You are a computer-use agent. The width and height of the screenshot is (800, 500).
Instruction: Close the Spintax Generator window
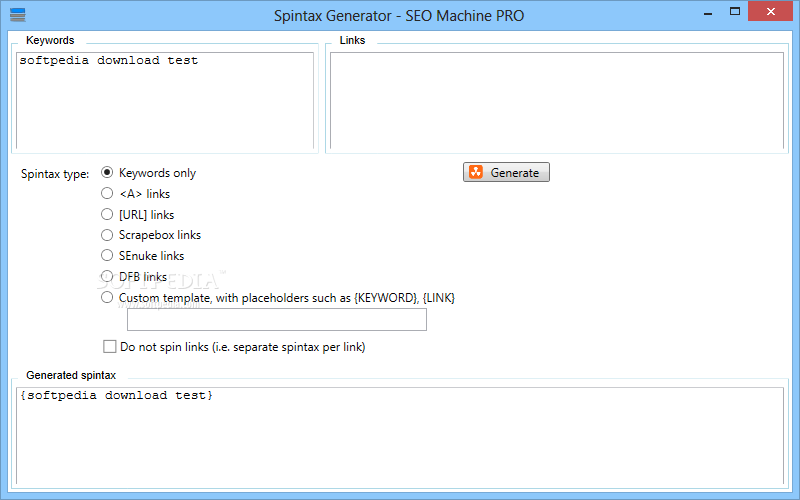point(771,11)
